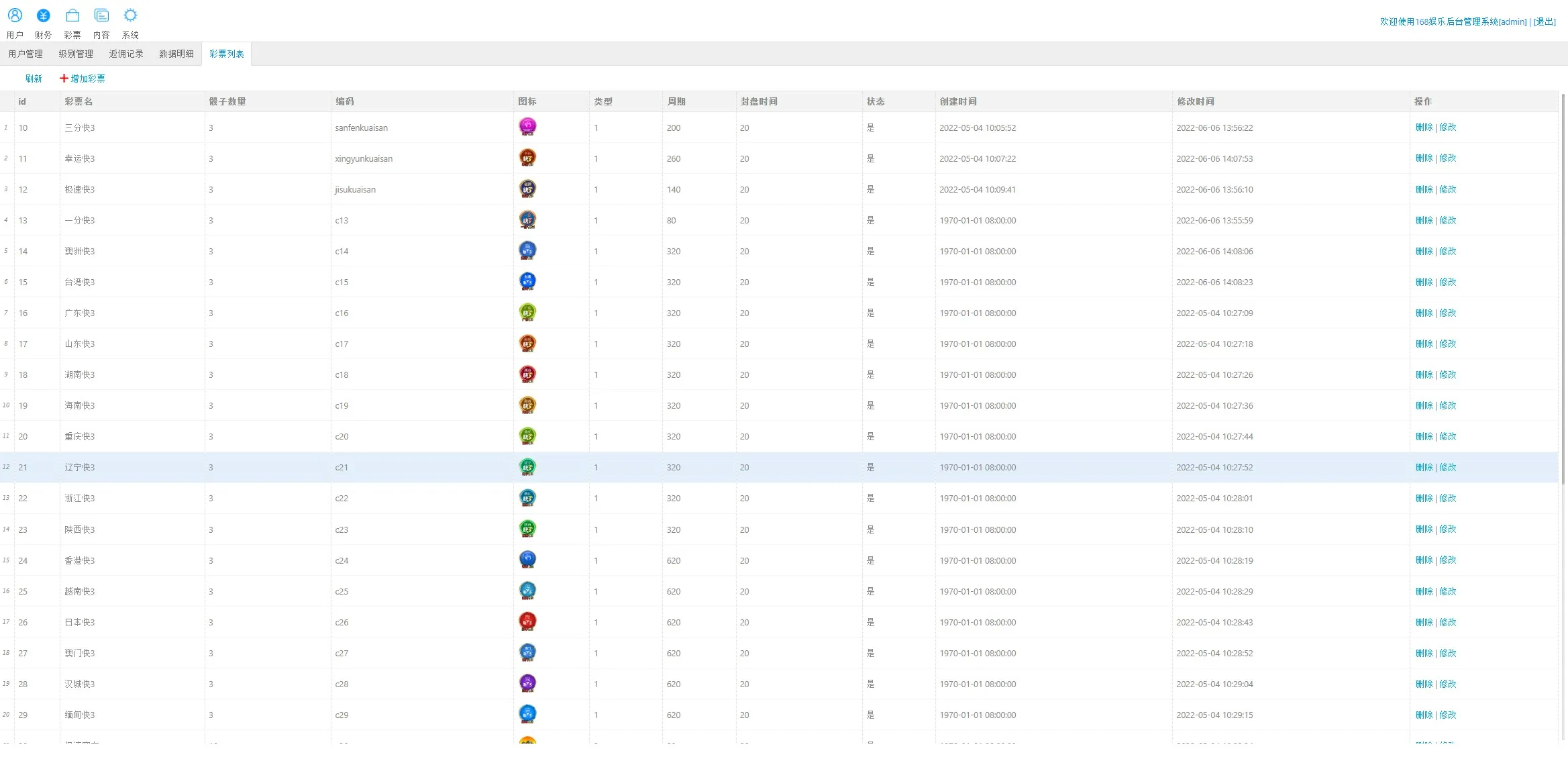Click 退出 logout link
1568x765 pixels.
(x=1545, y=21)
